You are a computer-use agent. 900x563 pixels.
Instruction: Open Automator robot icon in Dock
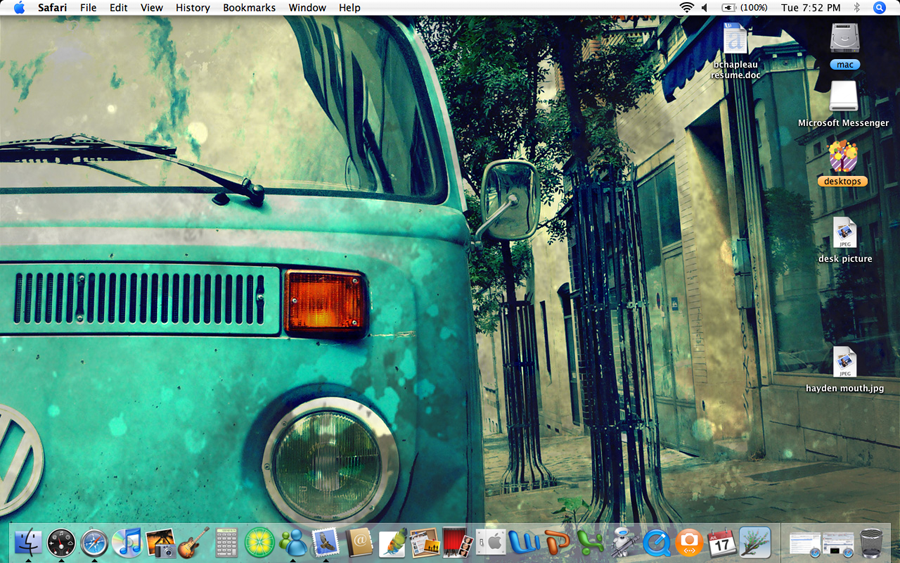coord(623,542)
